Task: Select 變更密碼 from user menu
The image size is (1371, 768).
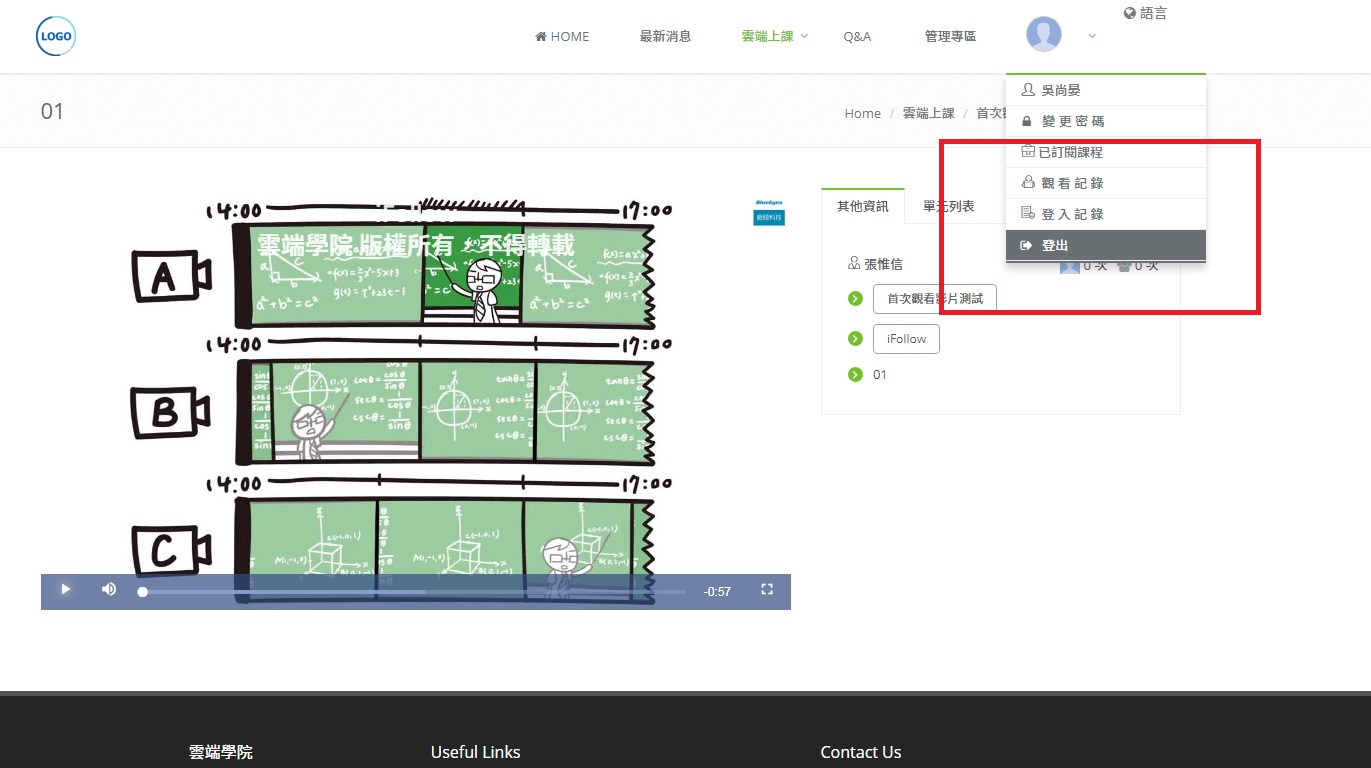Action: click(1072, 121)
